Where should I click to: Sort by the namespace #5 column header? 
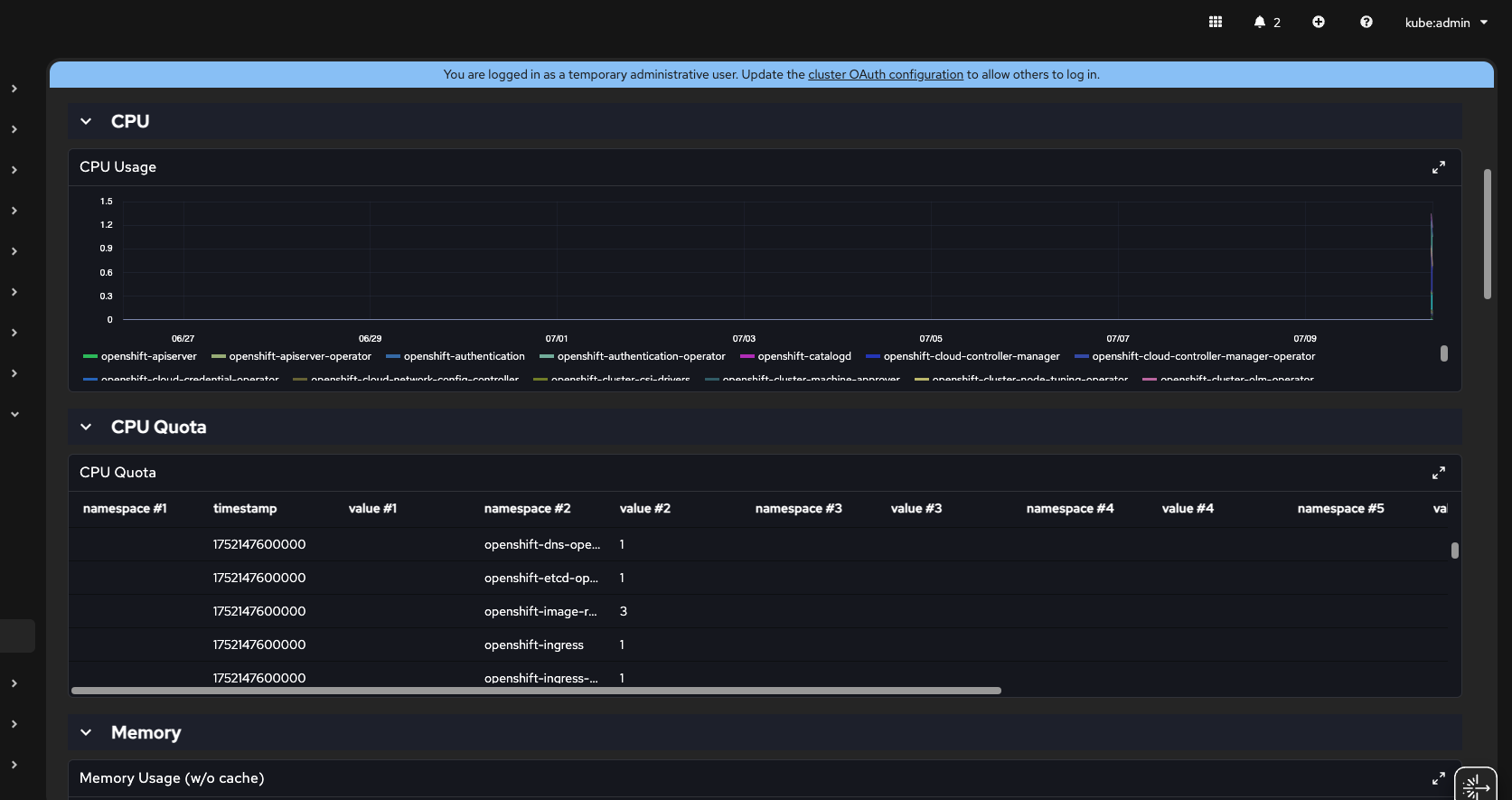pos(1341,509)
